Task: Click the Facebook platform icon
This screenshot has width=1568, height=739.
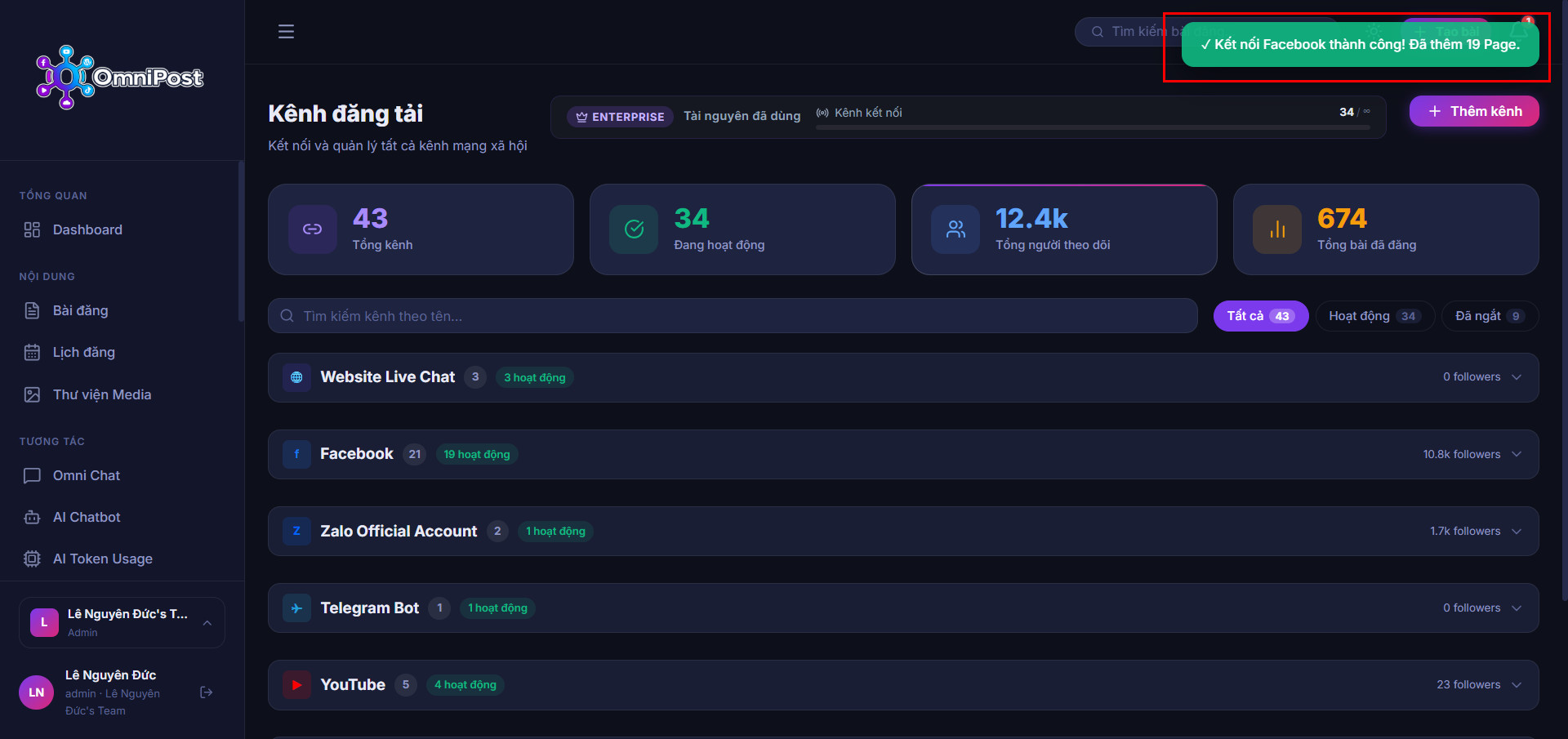Action: pyautogui.click(x=296, y=454)
